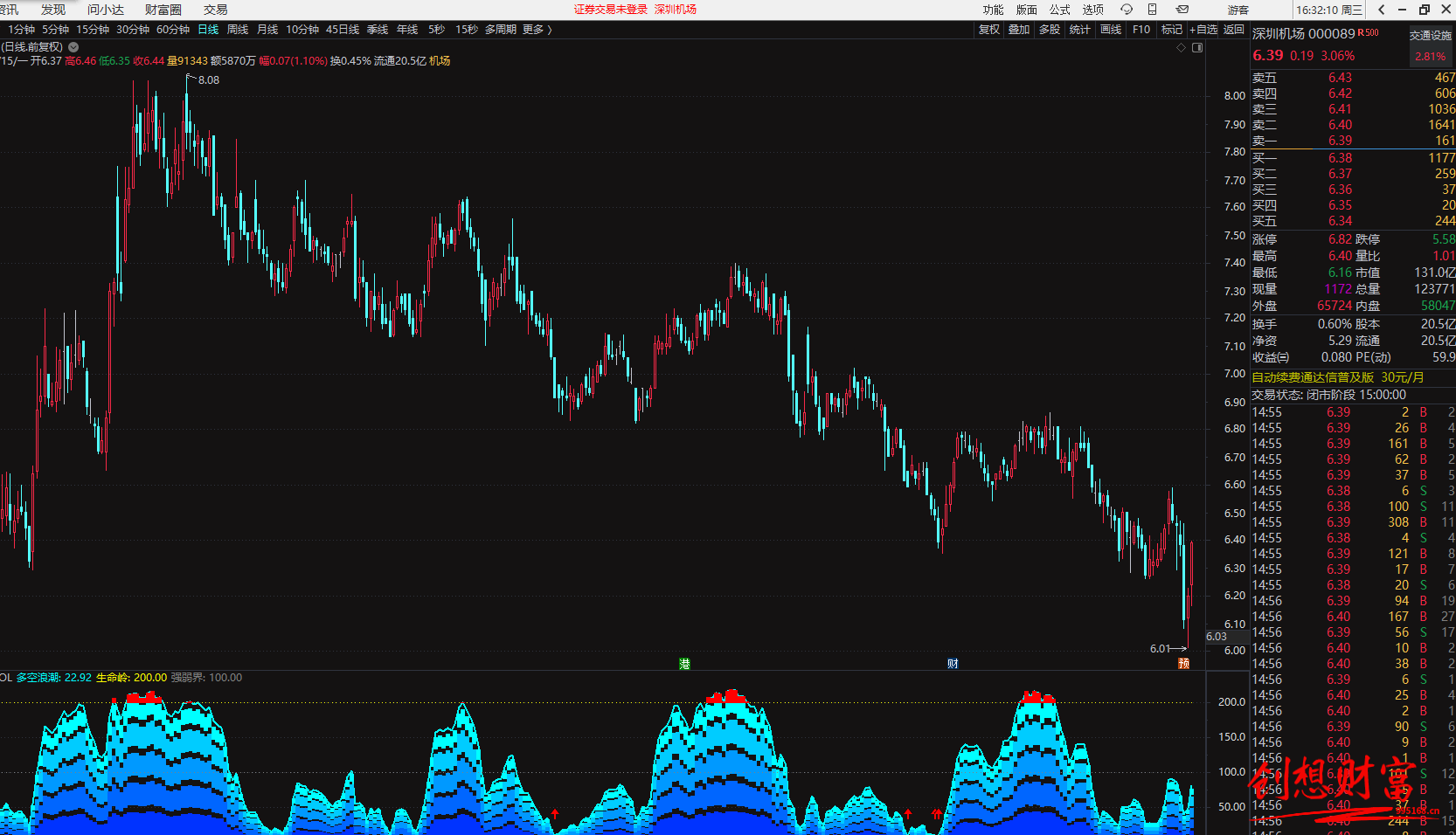Open F10 company info
The image size is (1456, 835).
pyautogui.click(x=1141, y=30)
